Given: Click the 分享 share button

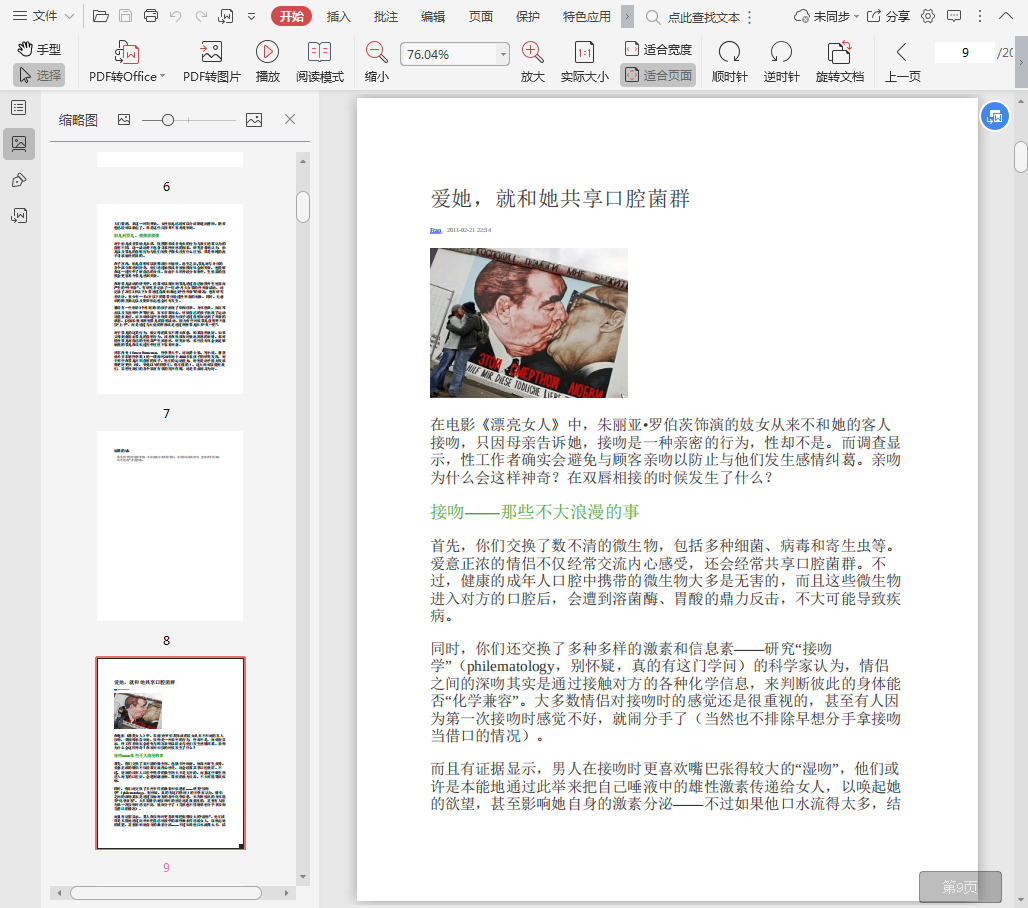Looking at the screenshot, I should (x=887, y=16).
